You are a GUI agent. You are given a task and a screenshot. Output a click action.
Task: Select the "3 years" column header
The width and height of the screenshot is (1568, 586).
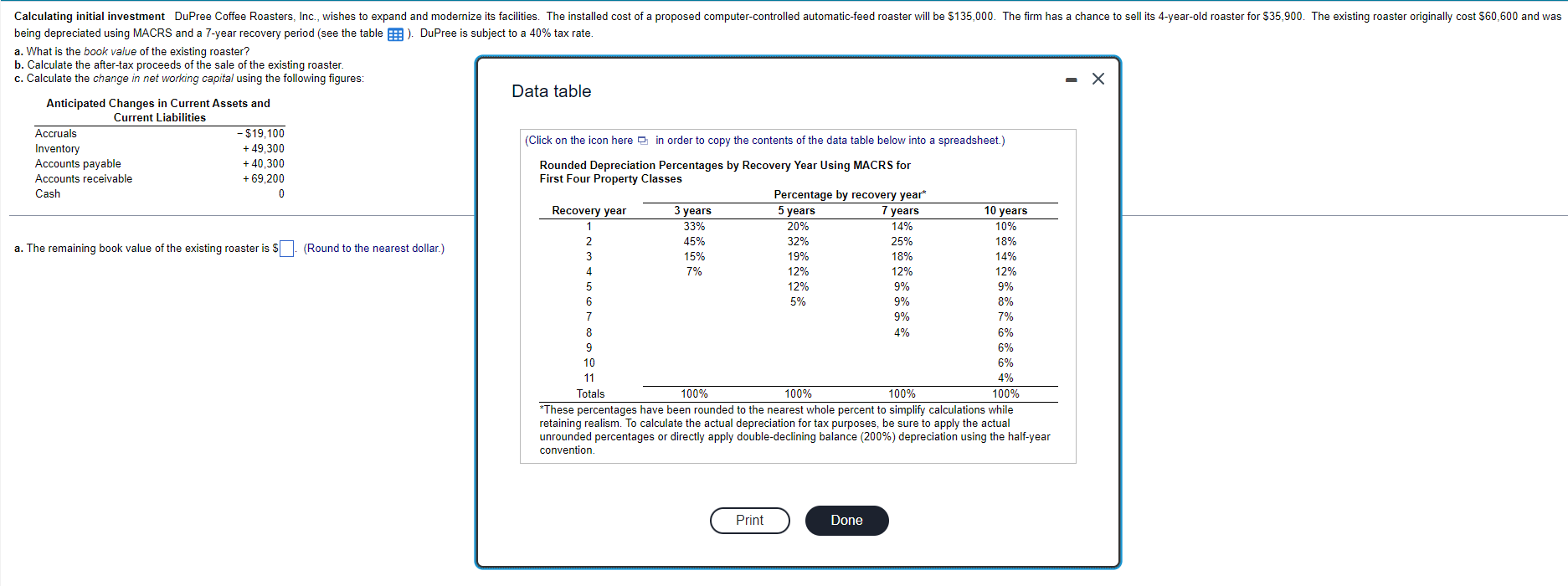click(x=693, y=211)
